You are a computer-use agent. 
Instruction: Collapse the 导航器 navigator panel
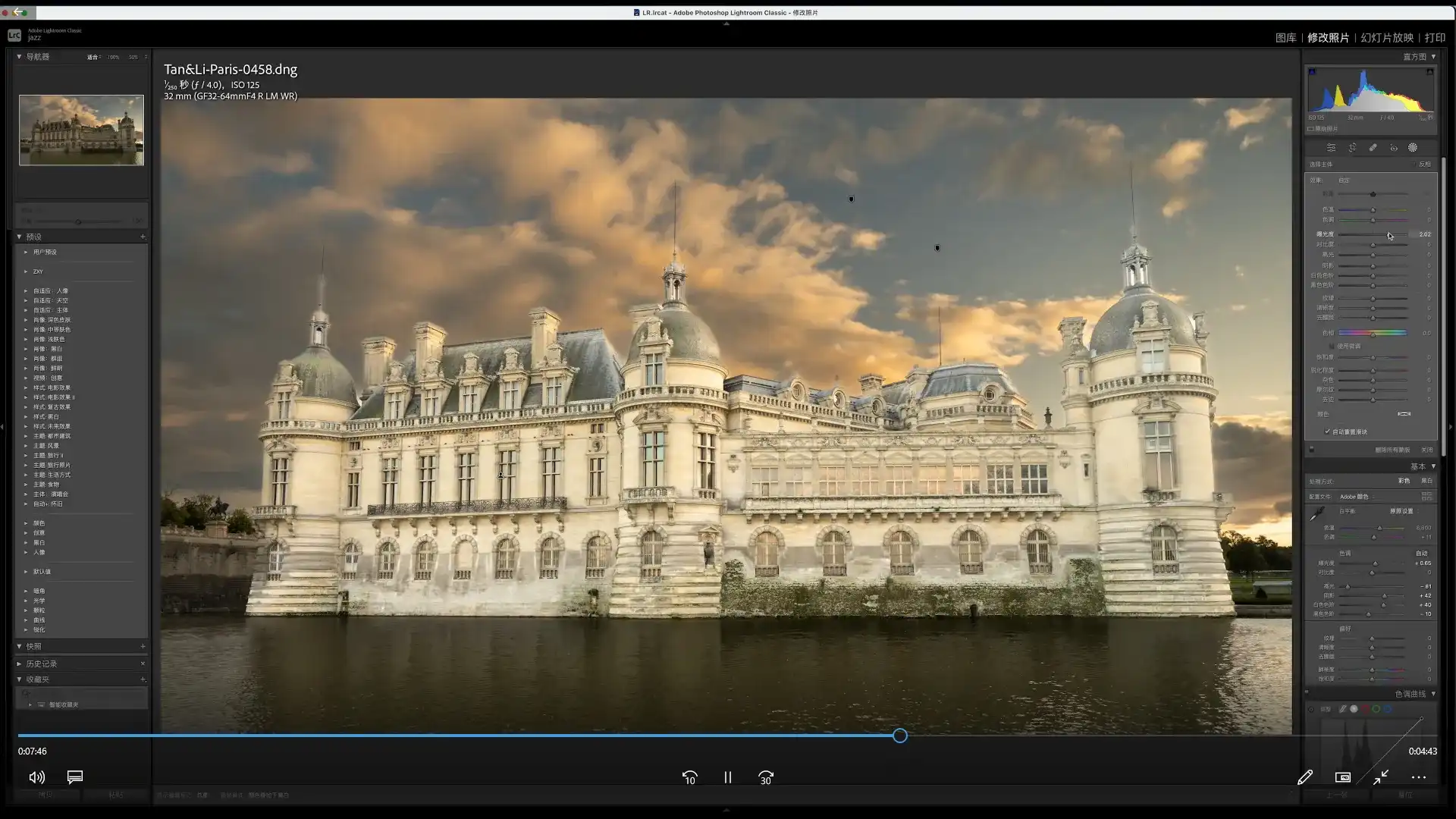[19, 56]
